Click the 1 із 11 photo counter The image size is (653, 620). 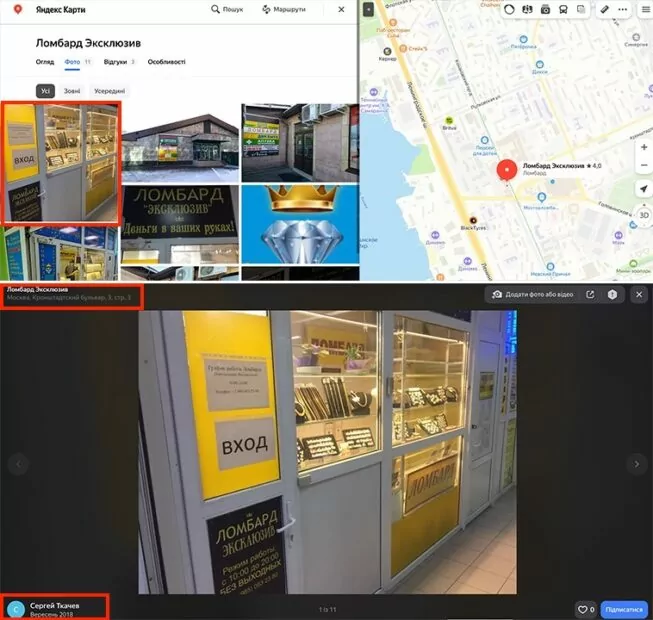[327, 610]
